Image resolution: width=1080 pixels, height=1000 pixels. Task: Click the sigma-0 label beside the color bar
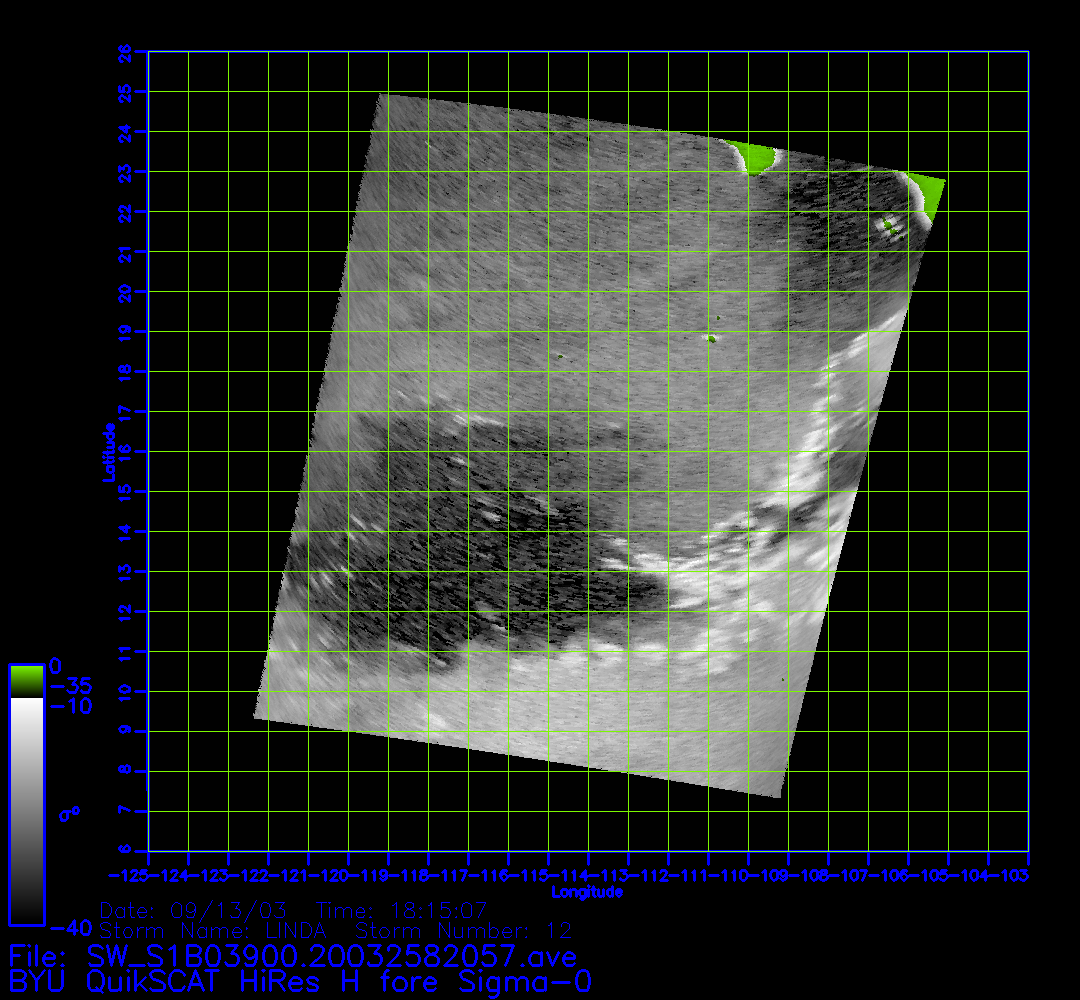point(69,814)
